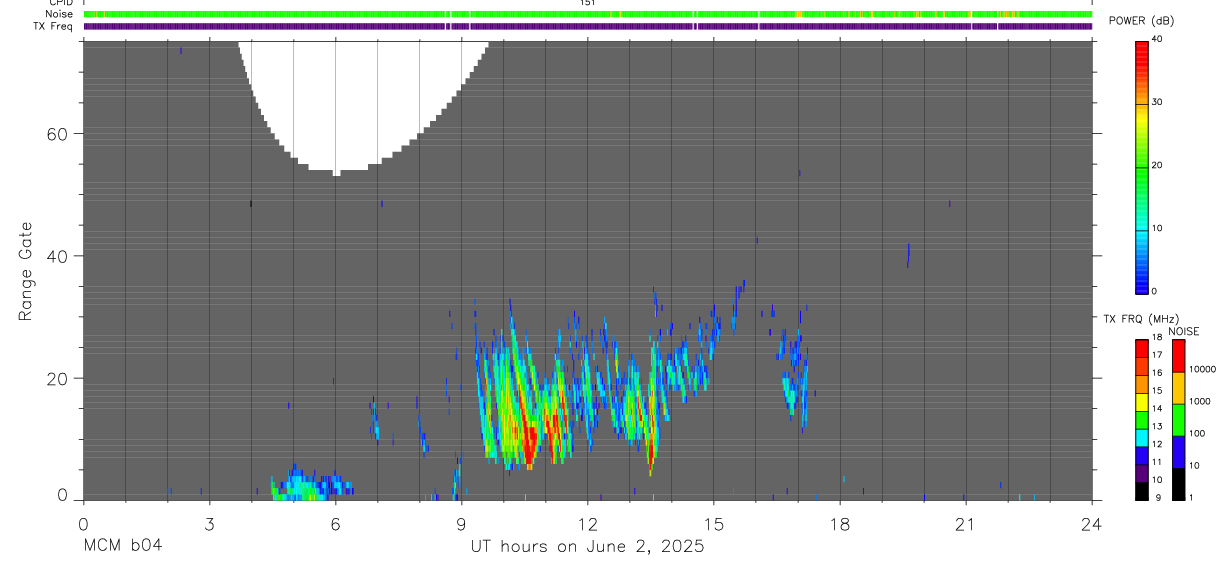Click the green Noise strip above the plot
Screen dimensions: 1228x567
588,14
